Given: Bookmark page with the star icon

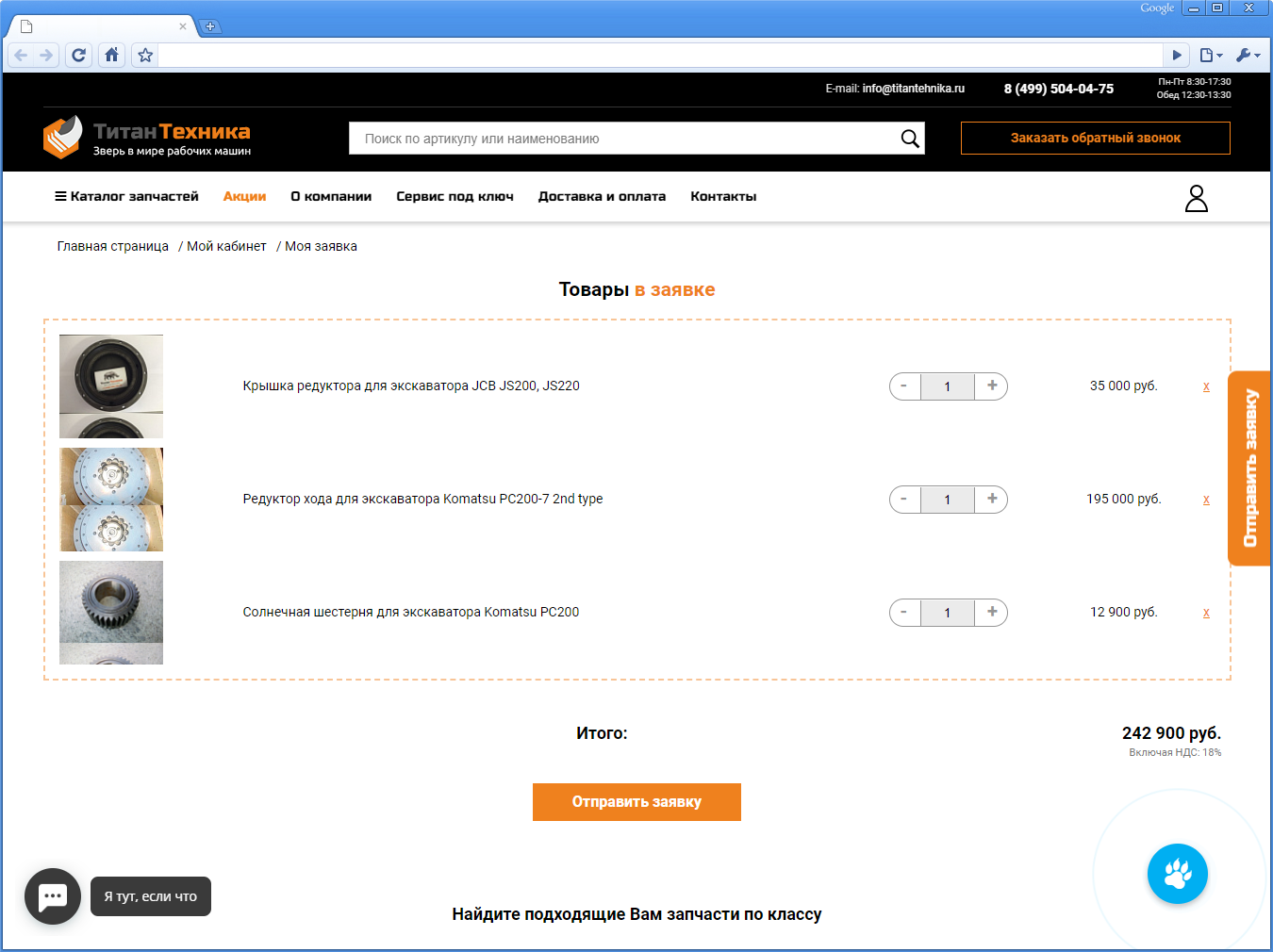Looking at the screenshot, I should coord(145,55).
